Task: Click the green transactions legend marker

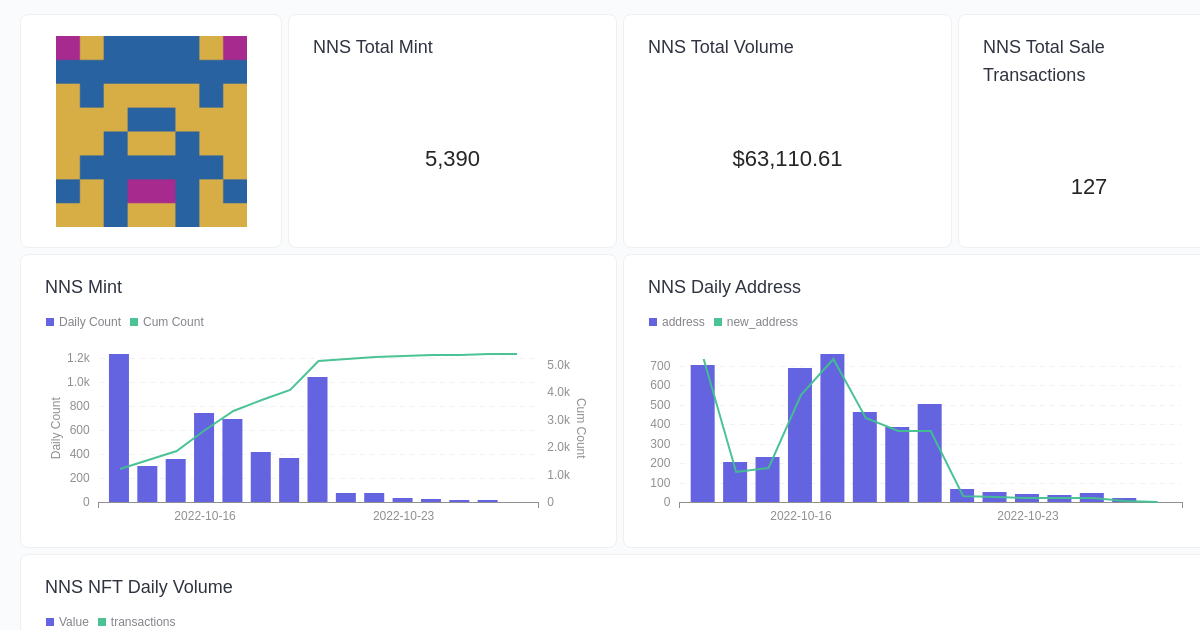Action: click(x=101, y=621)
